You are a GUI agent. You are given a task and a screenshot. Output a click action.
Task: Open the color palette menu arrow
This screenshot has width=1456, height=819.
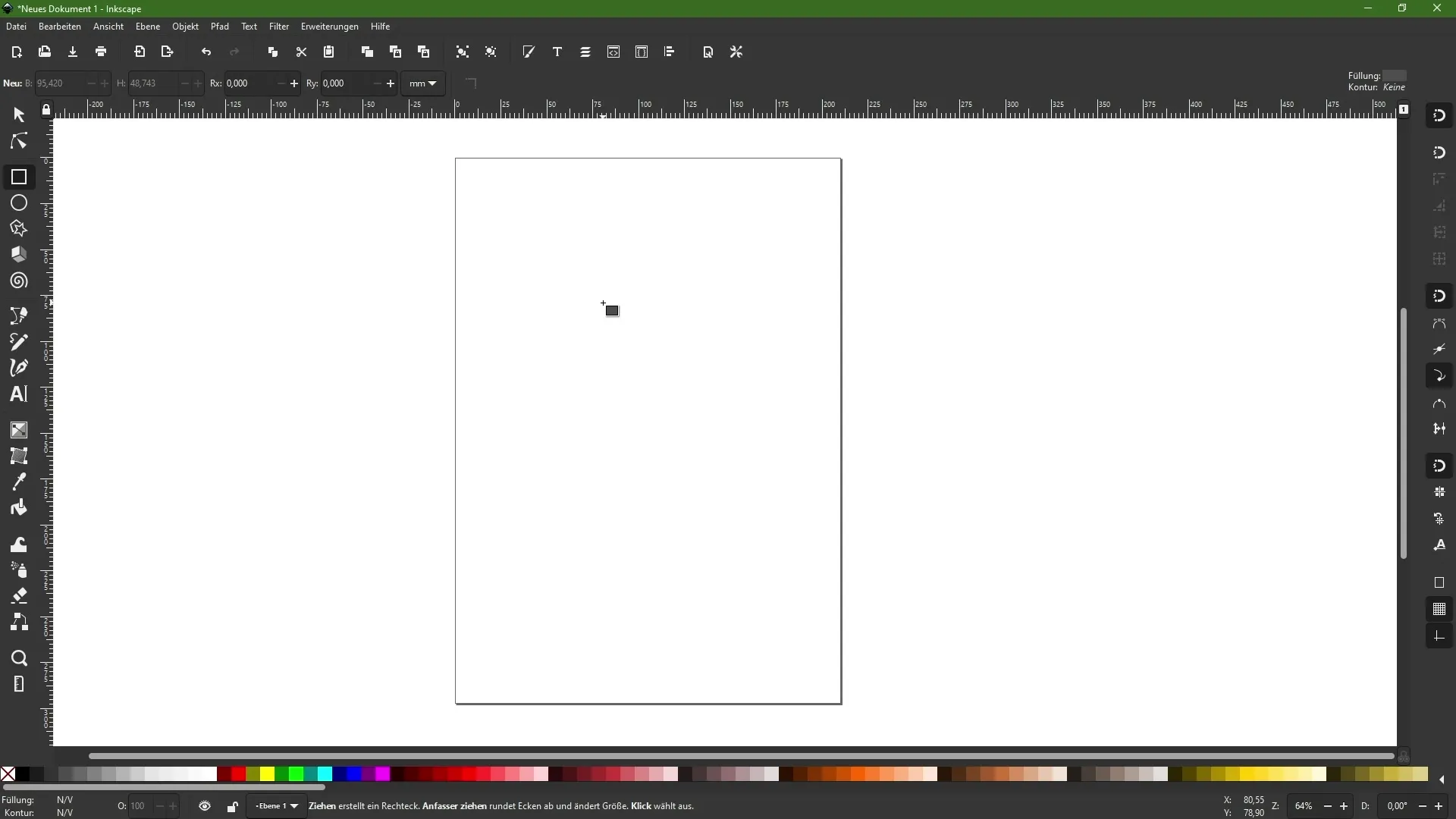click(x=1442, y=780)
